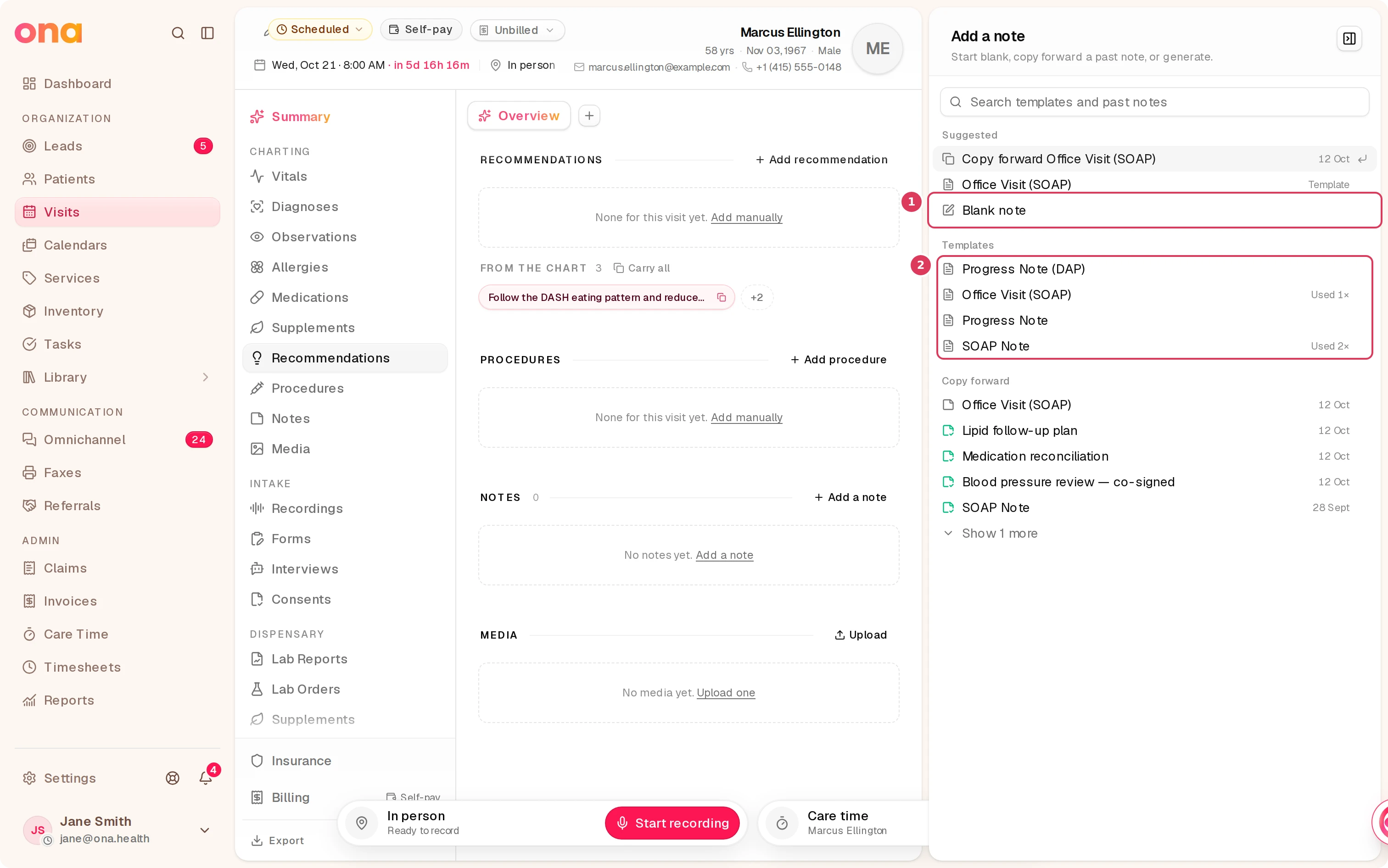Expand the Library sidebar section

coord(117,377)
